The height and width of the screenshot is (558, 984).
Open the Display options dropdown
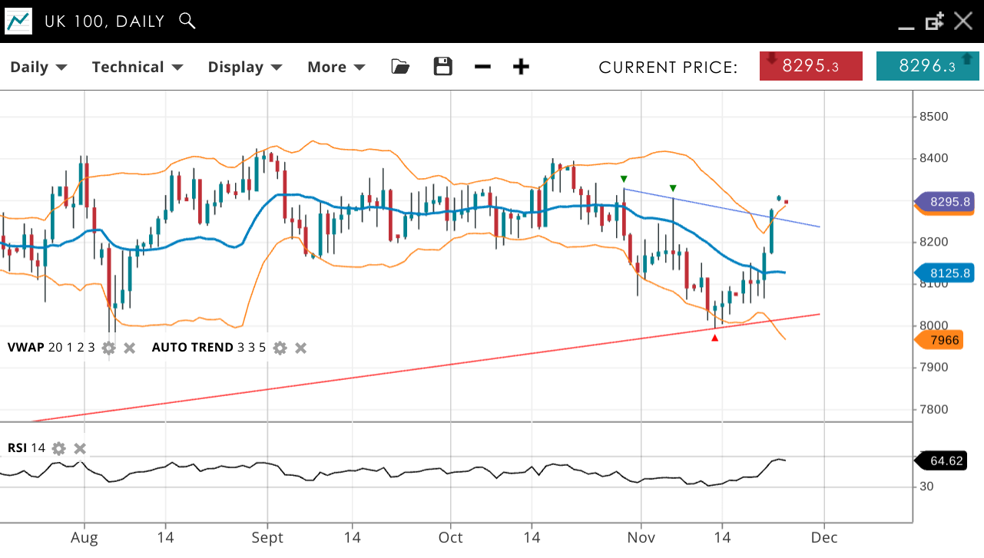coord(244,67)
